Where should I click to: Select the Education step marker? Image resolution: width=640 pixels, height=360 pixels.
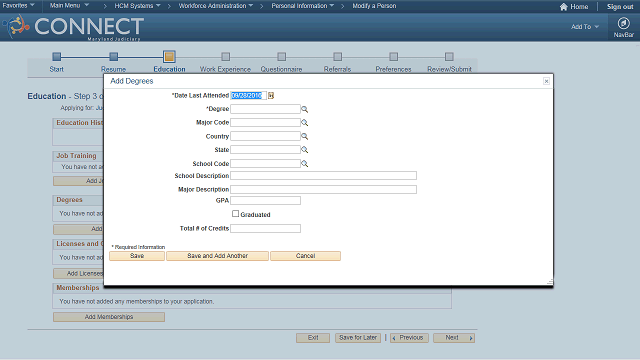169,56
